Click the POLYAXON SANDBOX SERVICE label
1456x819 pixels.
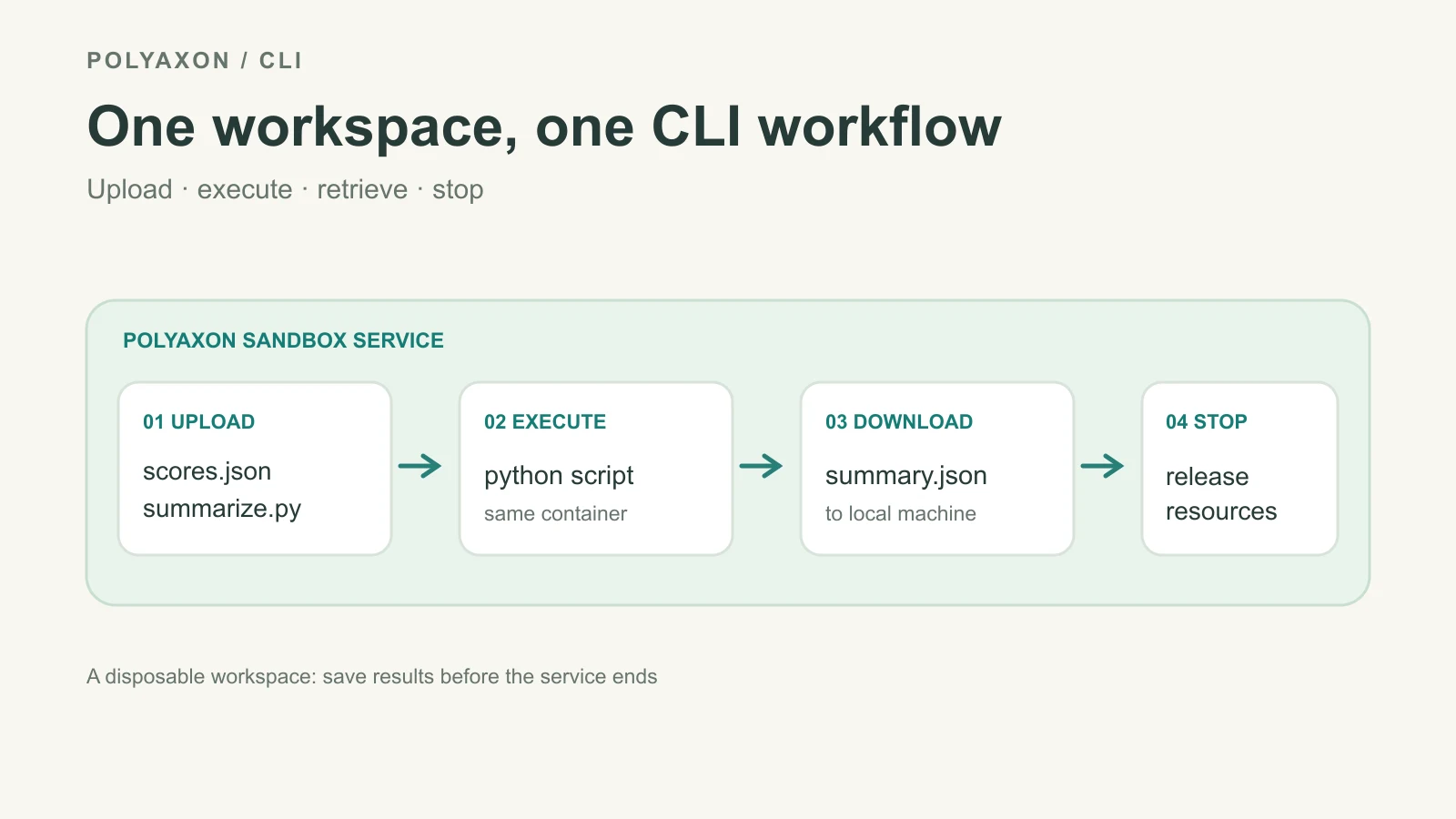tap(283, 340)
